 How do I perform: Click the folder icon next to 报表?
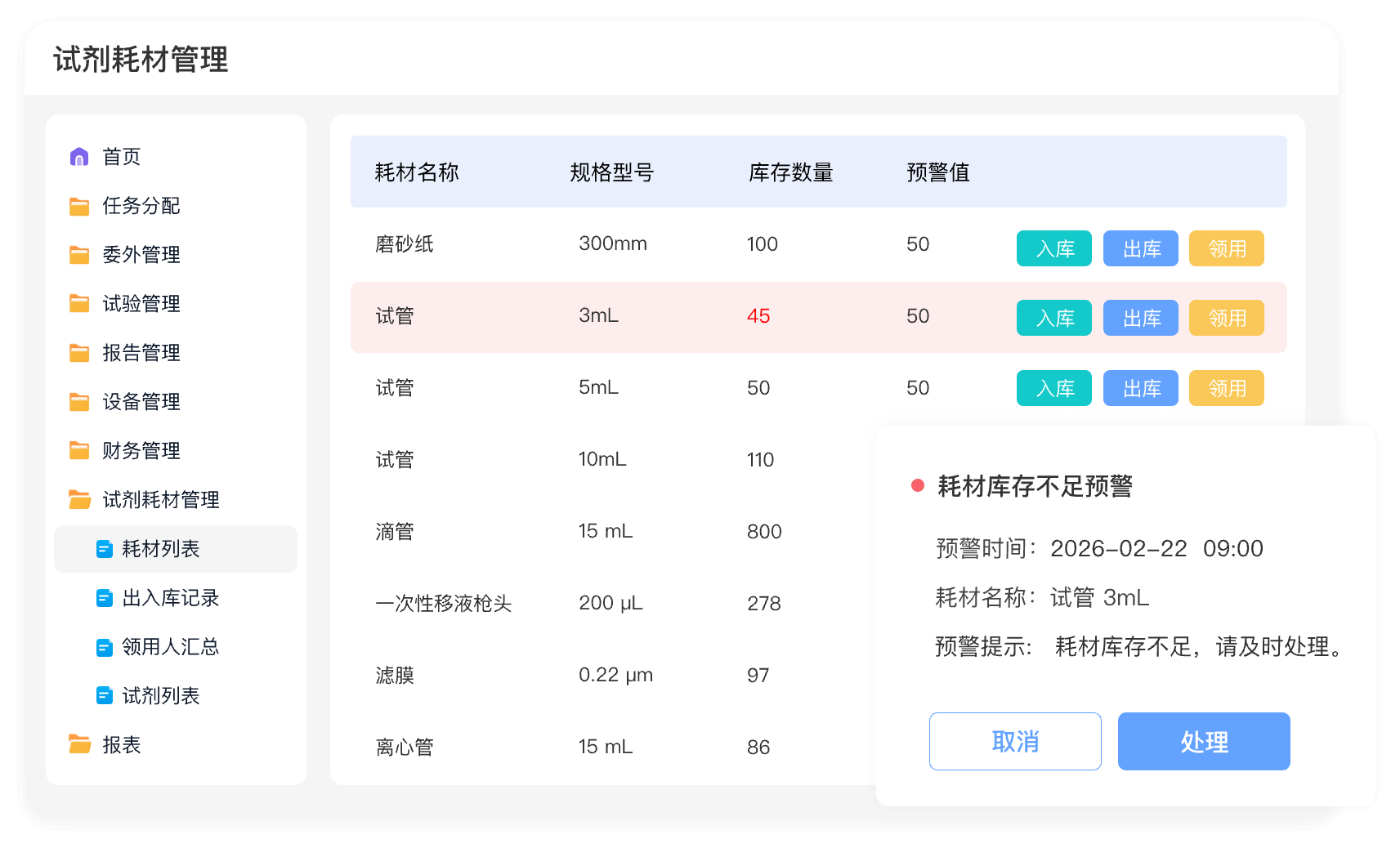coord(79,744)
